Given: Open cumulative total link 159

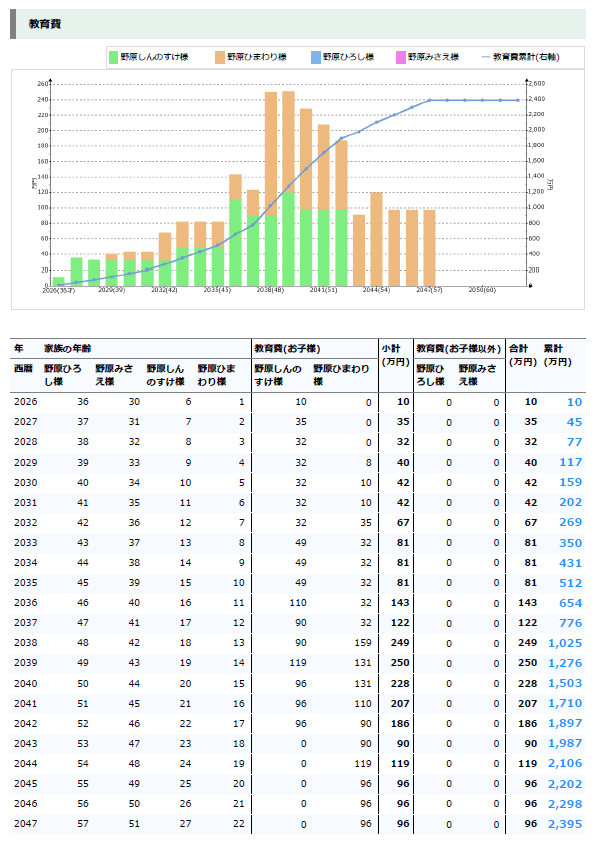Looking at the screenshot, I should point(570,482).
